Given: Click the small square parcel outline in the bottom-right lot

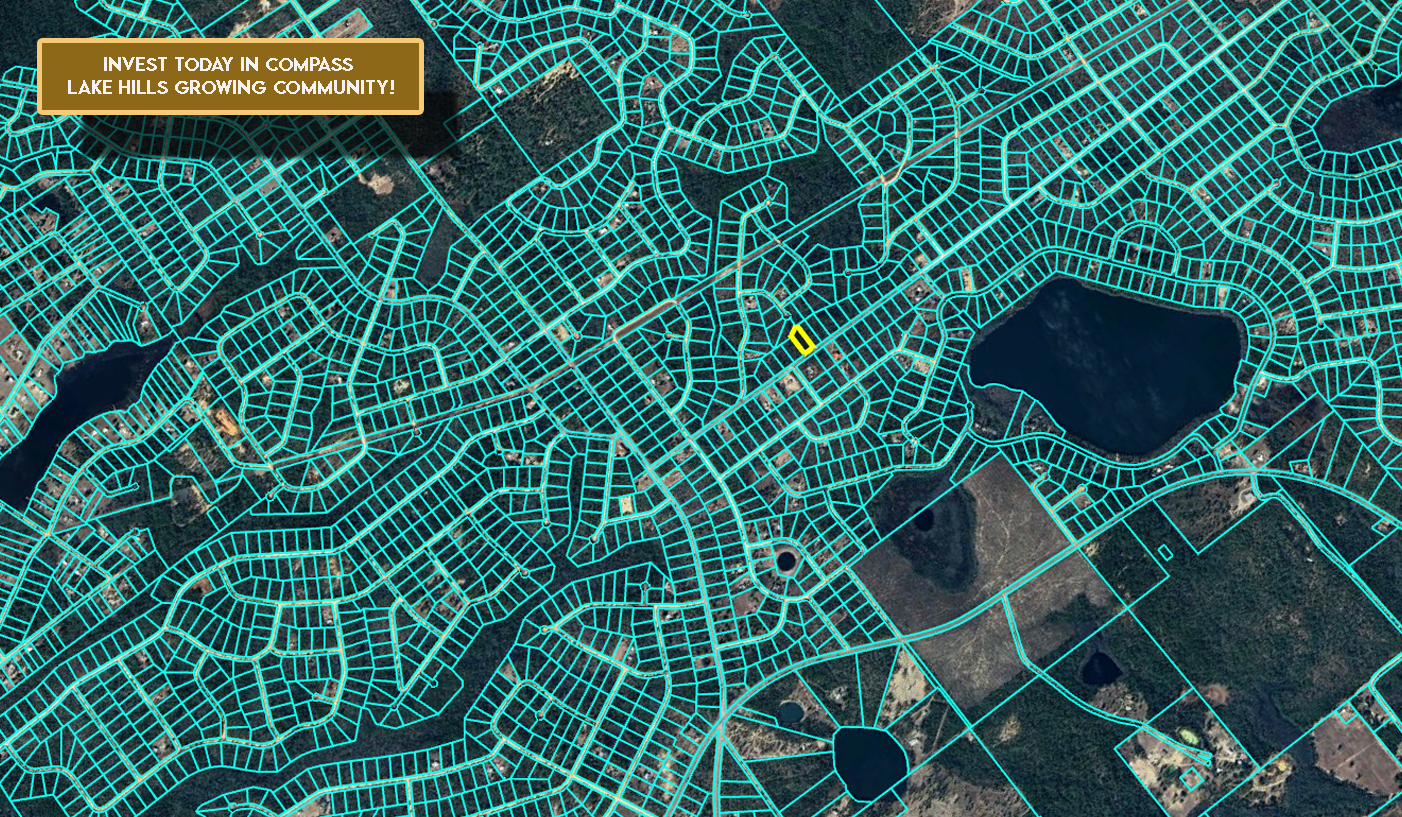Looking at the screenshot, I should [x=1189, y=778].
